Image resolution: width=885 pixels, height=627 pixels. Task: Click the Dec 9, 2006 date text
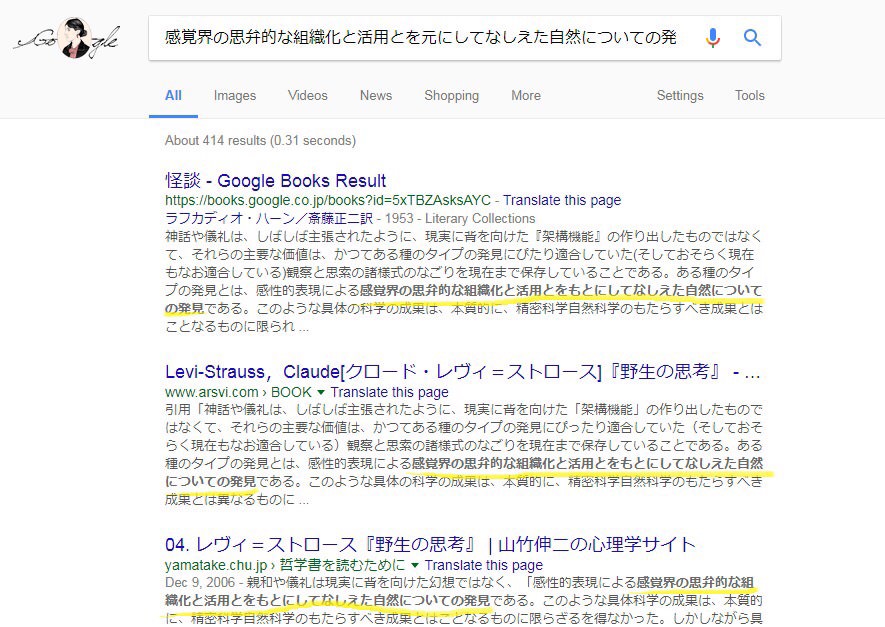click(x=200, y=582)
